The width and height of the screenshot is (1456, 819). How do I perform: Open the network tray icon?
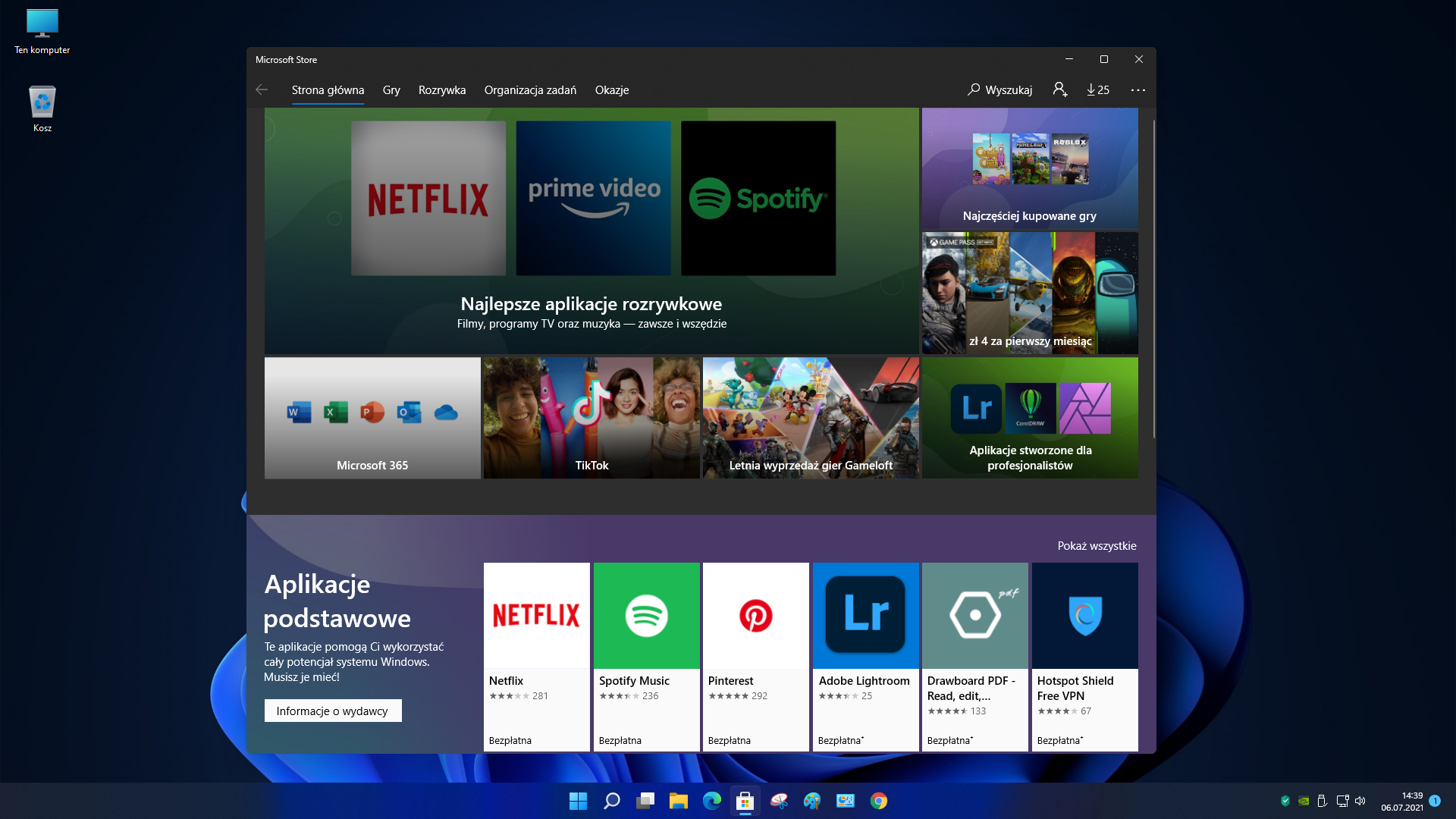pos(1342,801)
